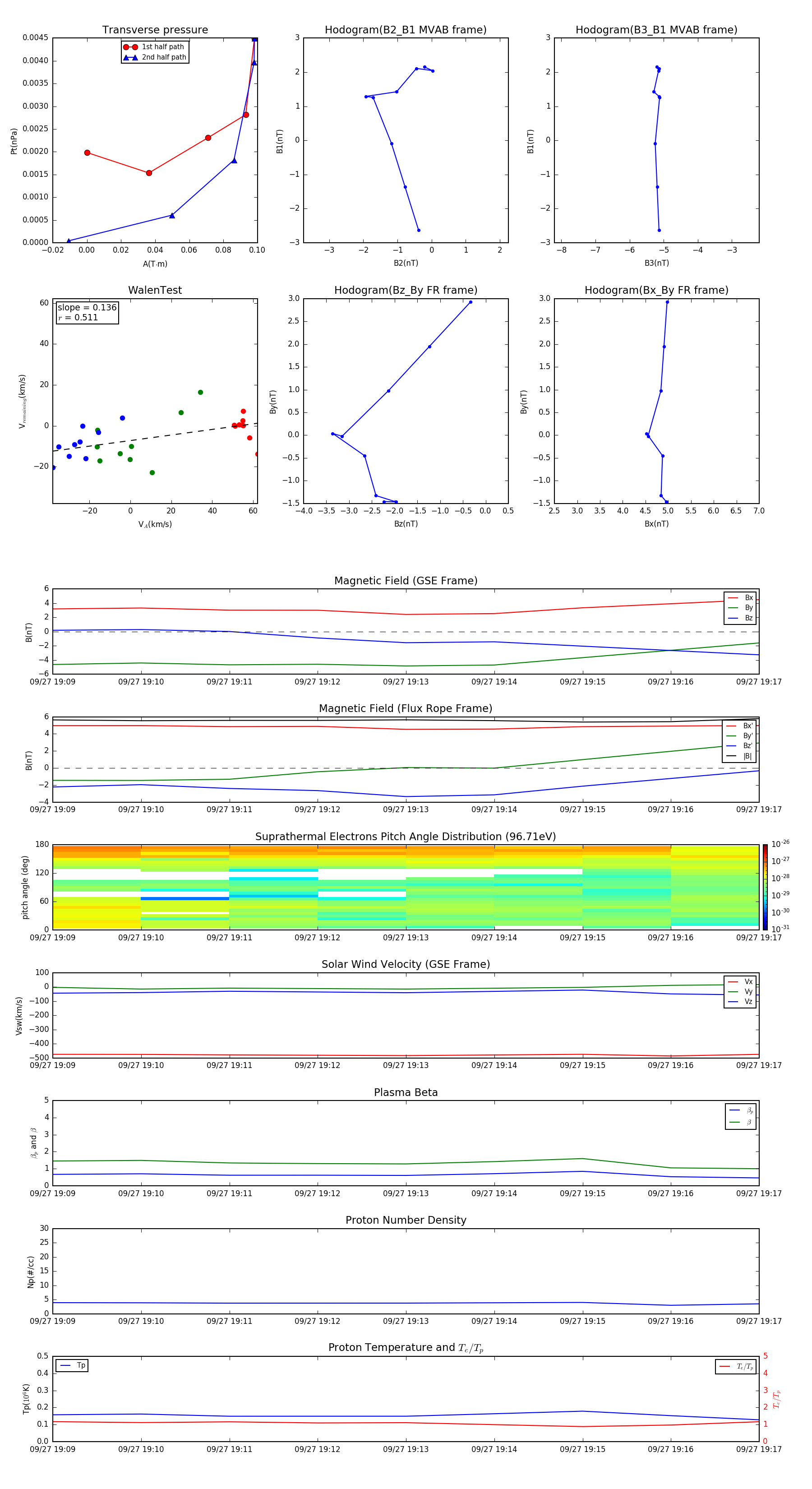Select the Te/Tp legend box

pos(736,1366)
